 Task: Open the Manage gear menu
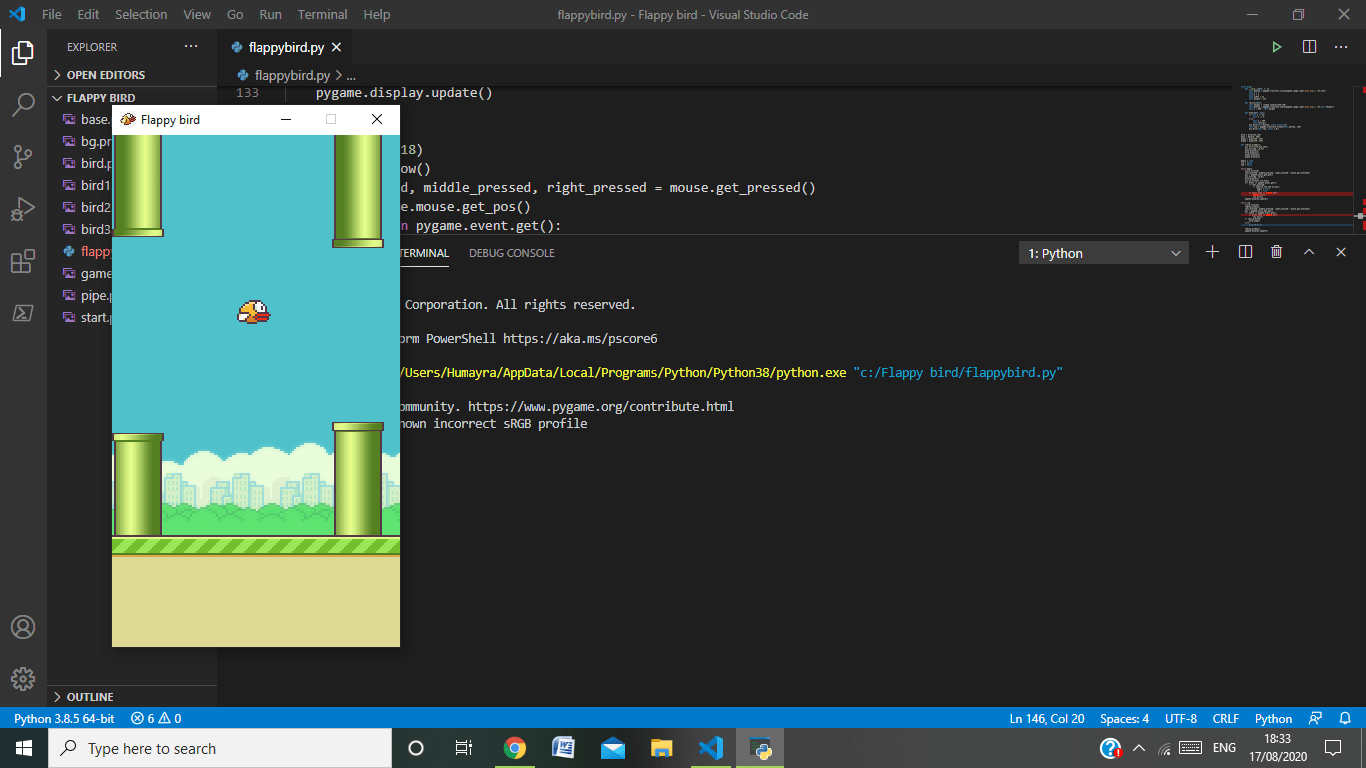22,679
